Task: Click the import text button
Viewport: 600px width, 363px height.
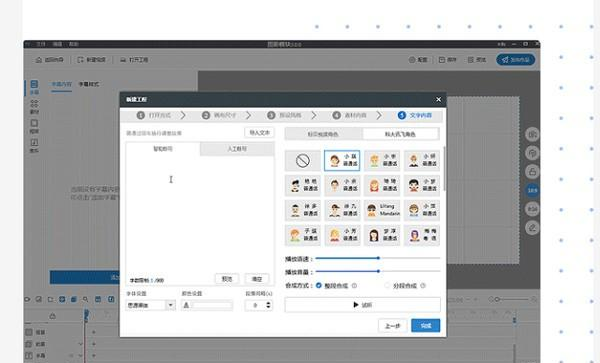Action: (259, 133)
